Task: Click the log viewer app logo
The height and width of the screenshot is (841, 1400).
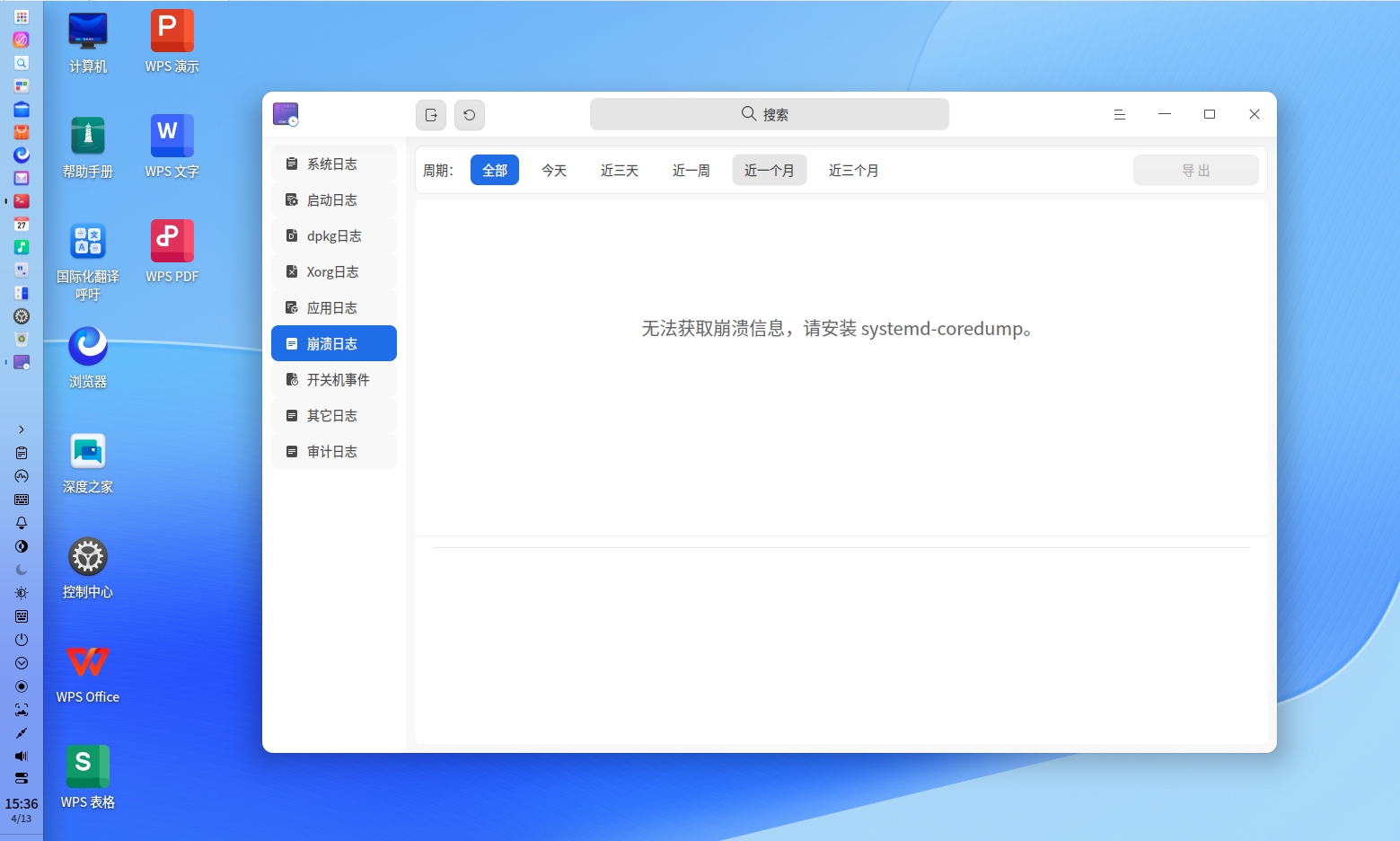Action: coord(286,114)
